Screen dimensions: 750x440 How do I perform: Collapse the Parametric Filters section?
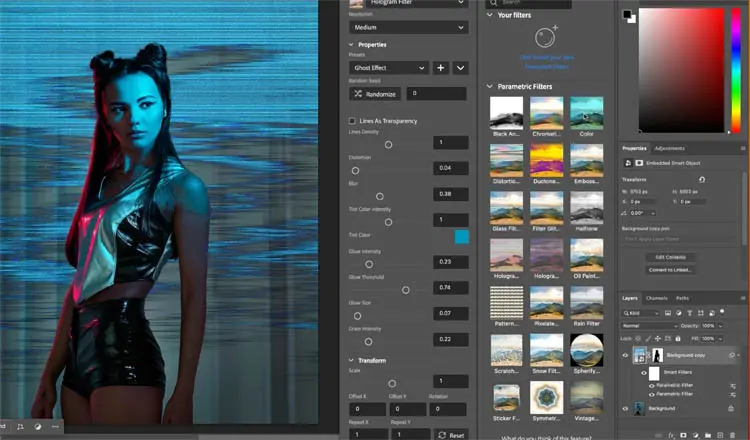[489, 87]
